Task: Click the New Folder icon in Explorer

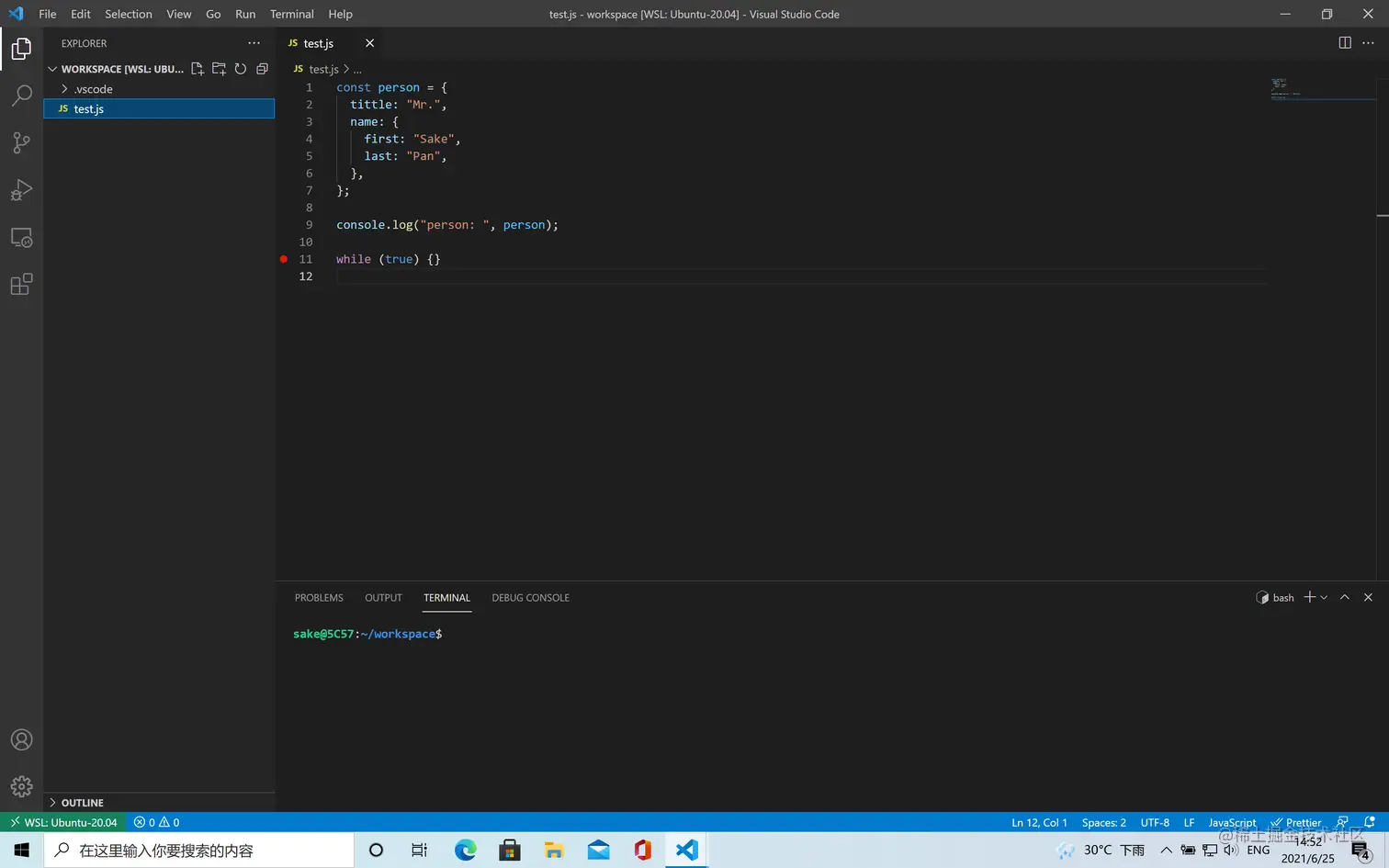Action: click(219, 69)
